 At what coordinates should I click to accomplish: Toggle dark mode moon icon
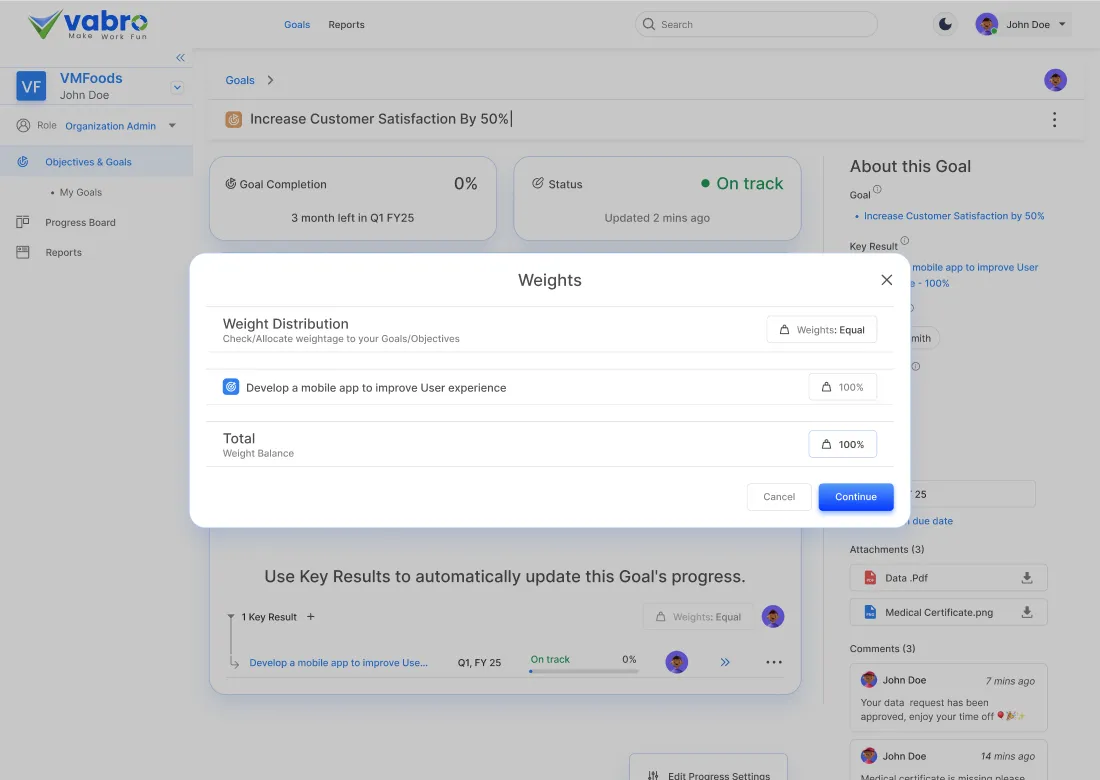coord(945,25)
